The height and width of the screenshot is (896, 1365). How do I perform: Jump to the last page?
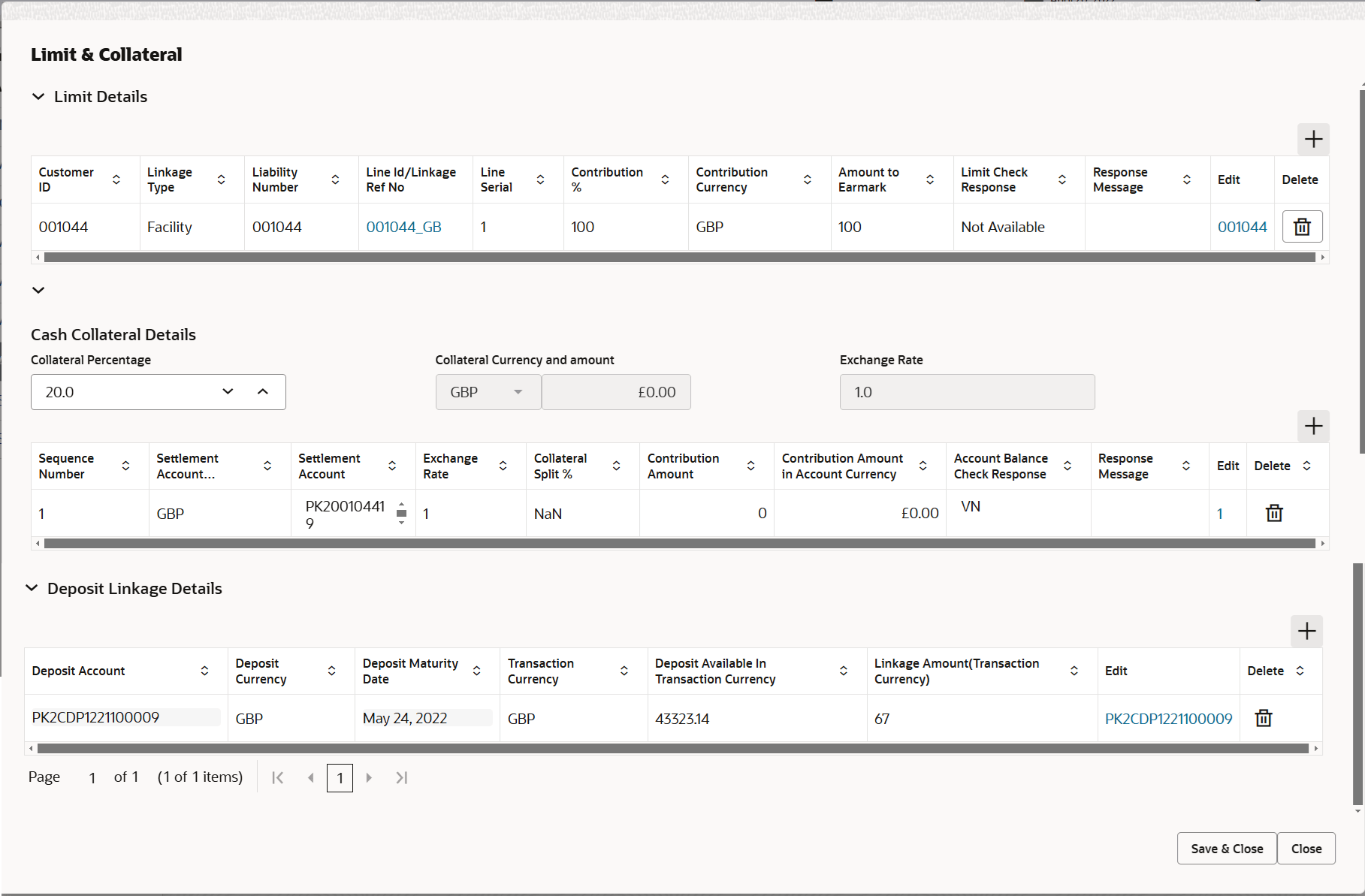[x=402, y=777]
